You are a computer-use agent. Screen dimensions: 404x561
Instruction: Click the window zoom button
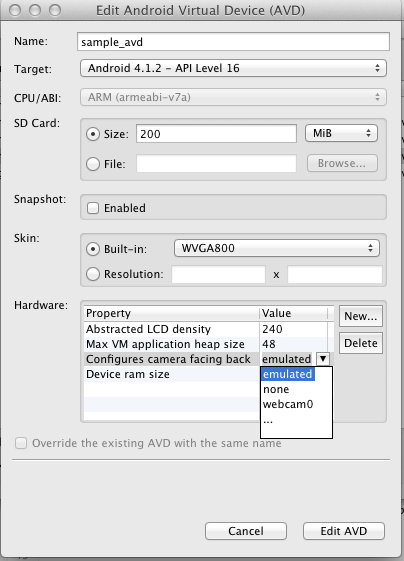tap(55, 10)
